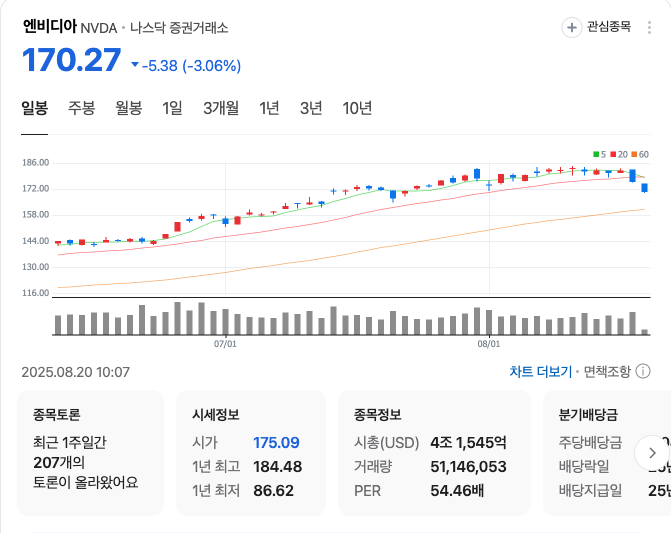Open the 시세정보 price info card
671x533 pixels.
click(251, 453)
